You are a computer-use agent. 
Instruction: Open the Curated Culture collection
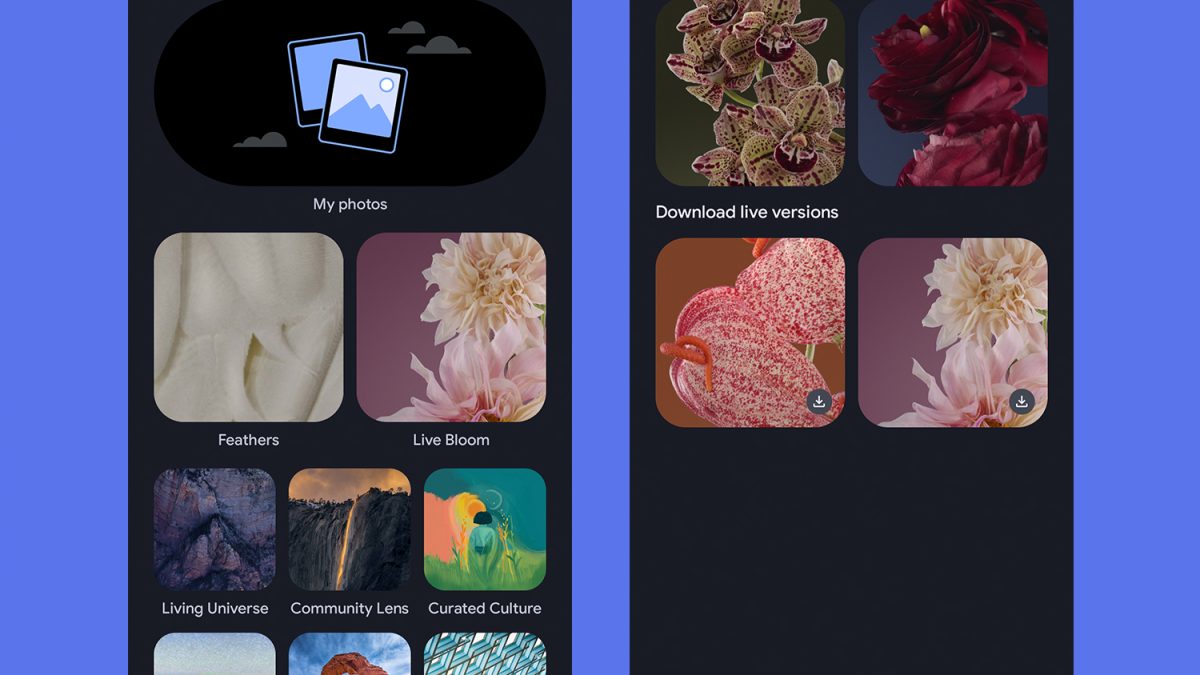[x=485, y=529]
